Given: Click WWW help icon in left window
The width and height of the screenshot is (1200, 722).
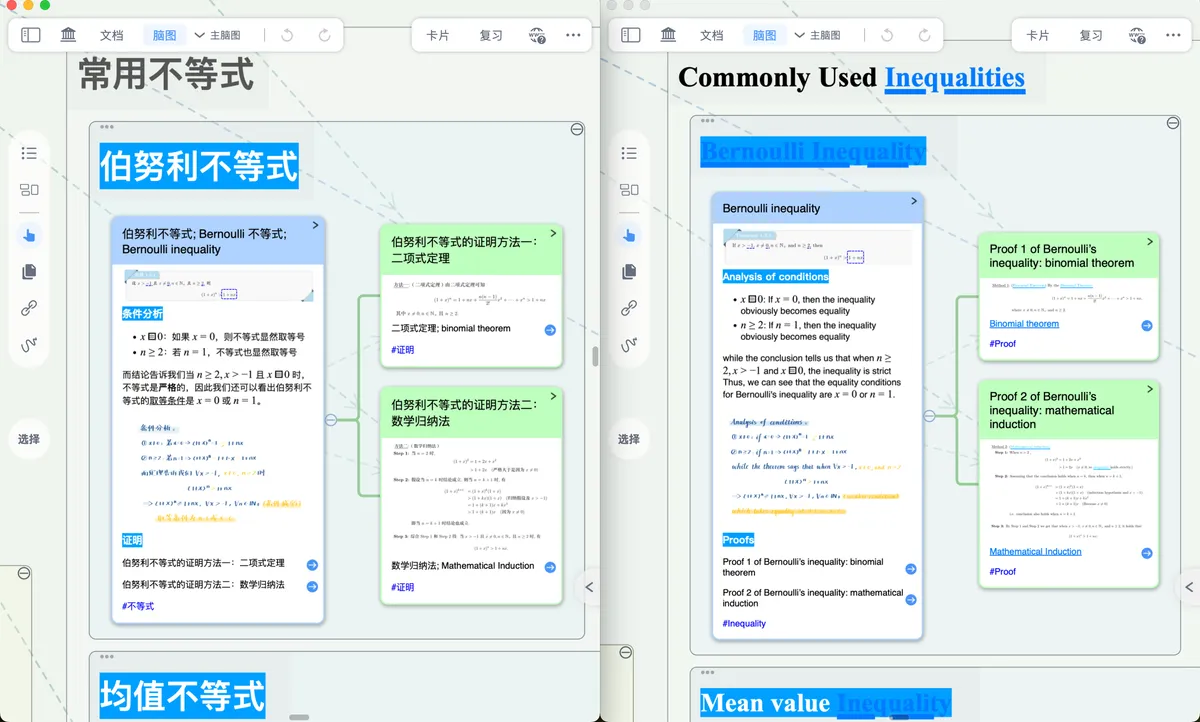Looking at the screenshot, I should pos(537,35).
